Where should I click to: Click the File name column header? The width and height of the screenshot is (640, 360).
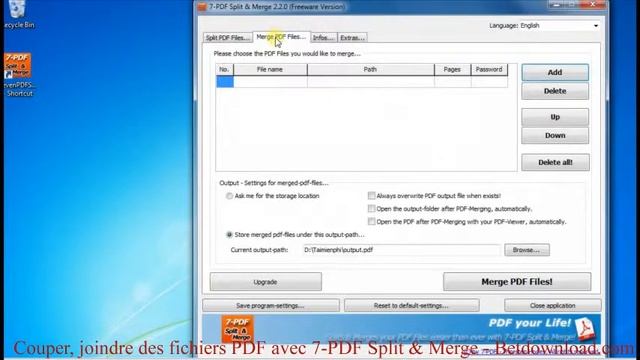point(270,70)
